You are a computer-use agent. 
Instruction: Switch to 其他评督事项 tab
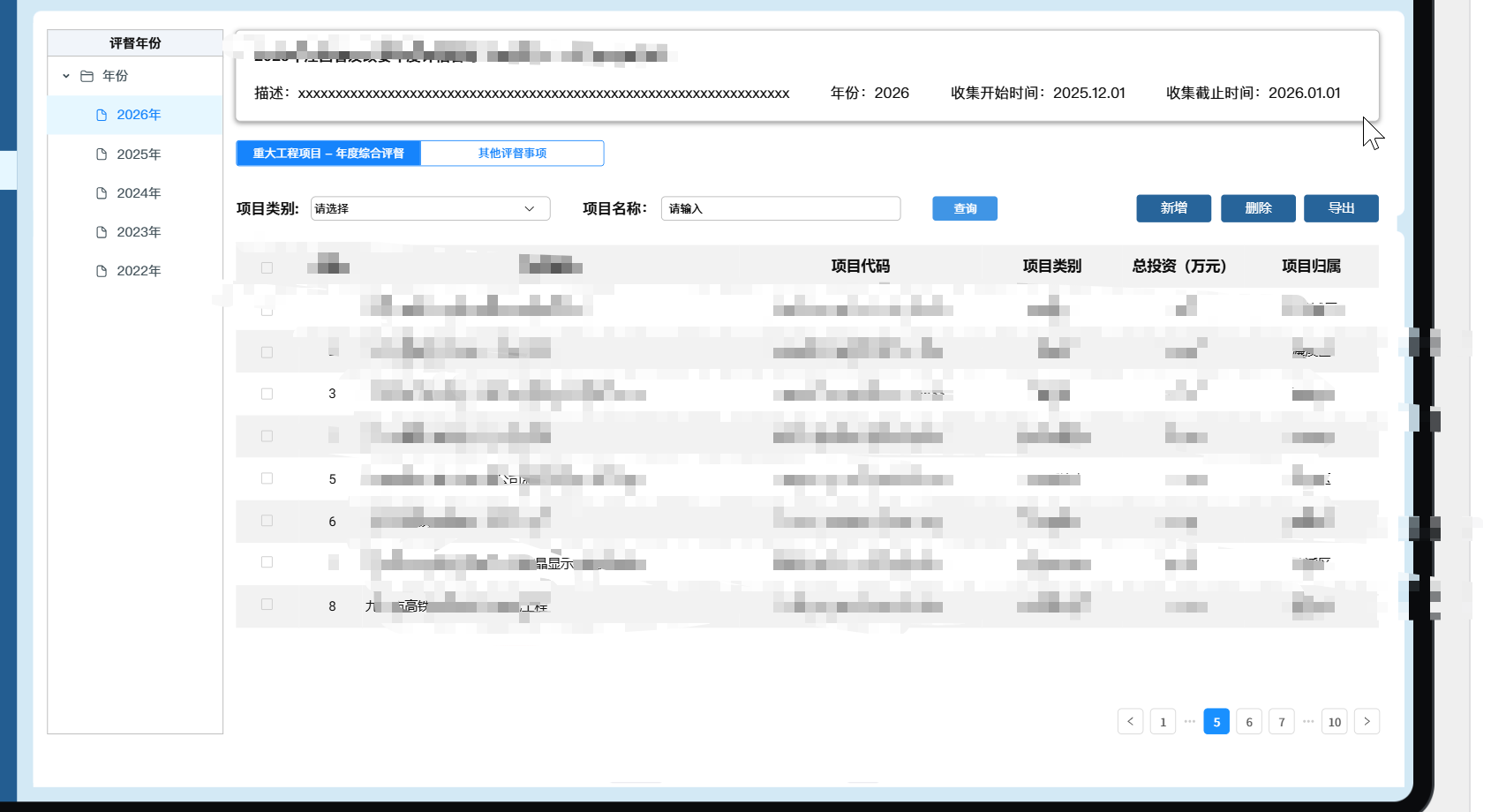[512, 153]
